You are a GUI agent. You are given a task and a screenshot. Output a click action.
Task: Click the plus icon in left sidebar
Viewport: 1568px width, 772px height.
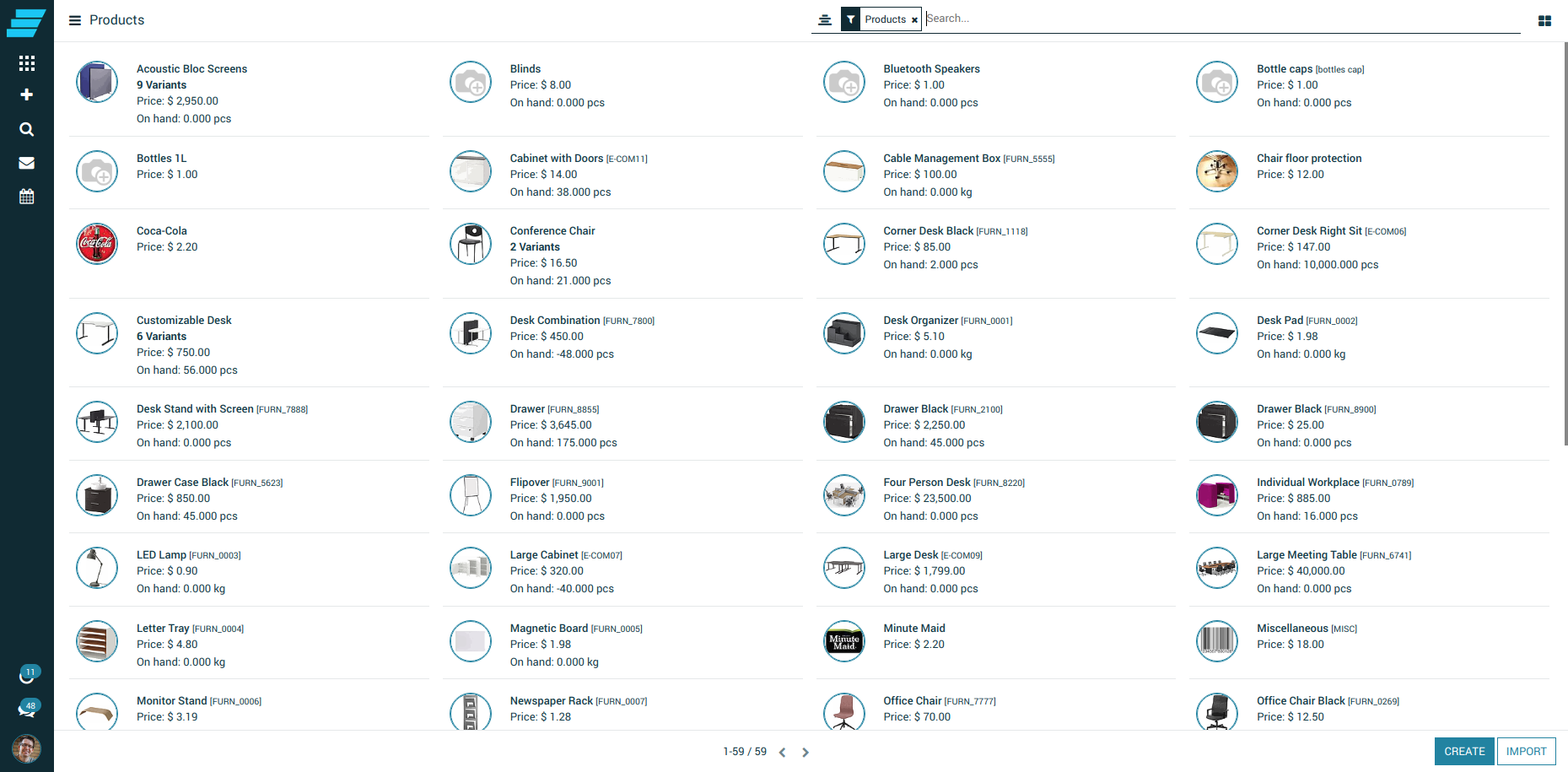tap(27, 95)
